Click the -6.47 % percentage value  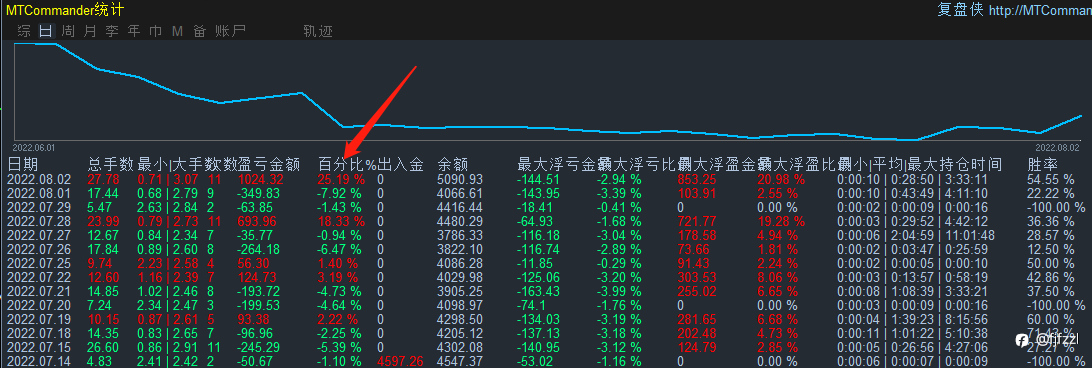[340, 250]
